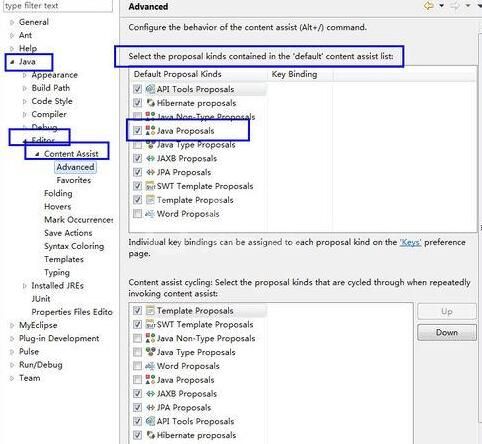Click Default Proposal Kinds column header
This screenshot has width=482, height=444.
point(199,74)
